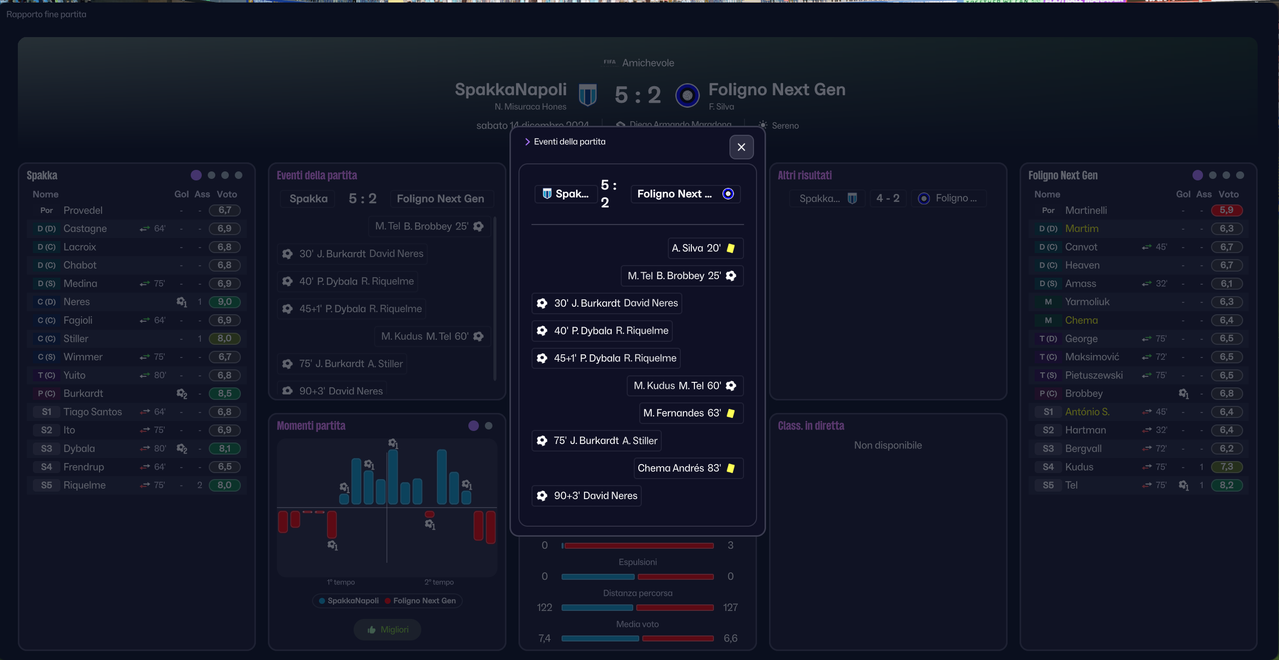Screen dimensions: 1279x660
Task: Click the goal icon in Neres's row
Action: [x=182, y=302]
